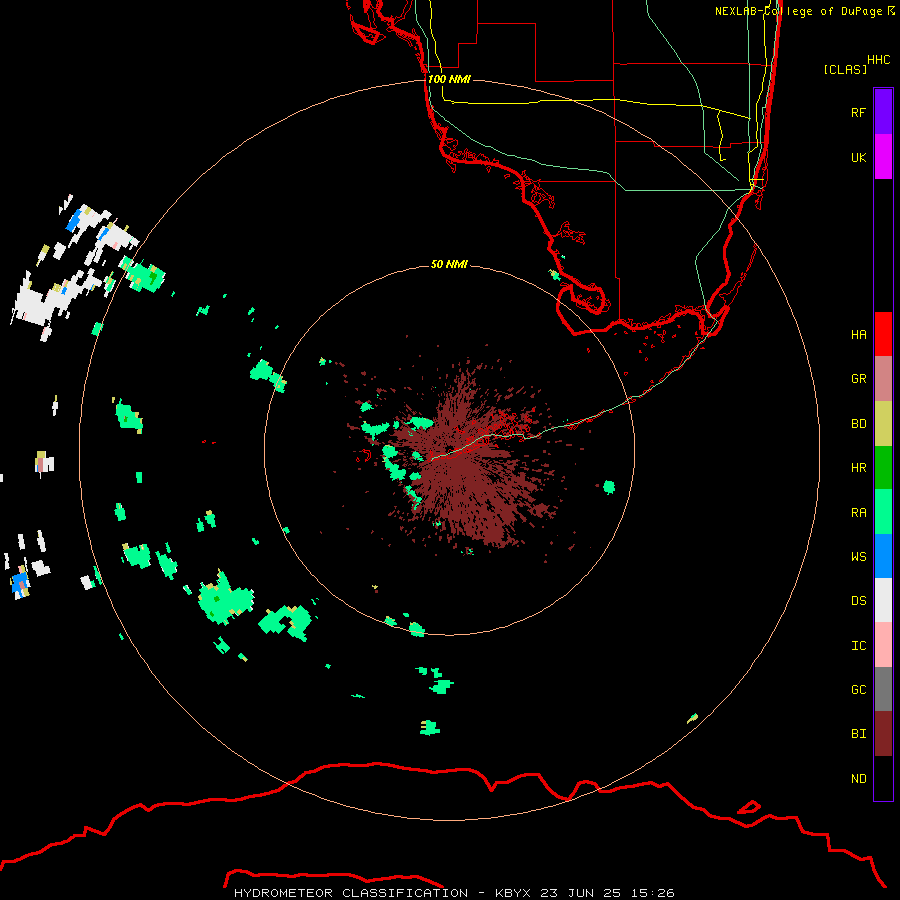This screenshot has width=900, height=900.
Task: Select the "BD" legend label
Action: coord(858,423)
